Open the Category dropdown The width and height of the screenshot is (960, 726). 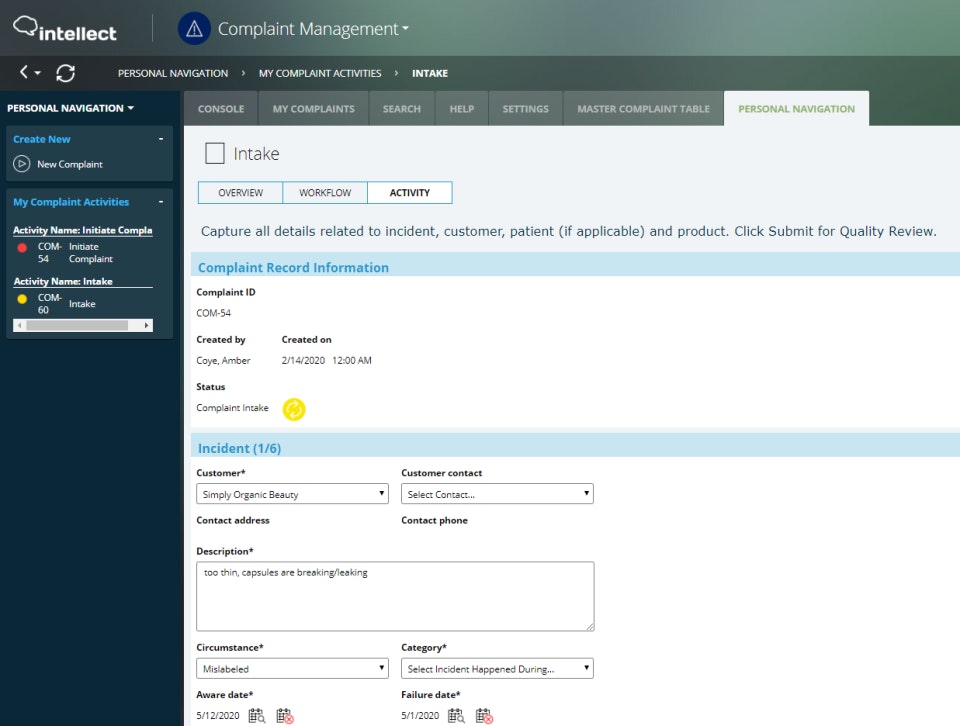(x=497, y=668)
